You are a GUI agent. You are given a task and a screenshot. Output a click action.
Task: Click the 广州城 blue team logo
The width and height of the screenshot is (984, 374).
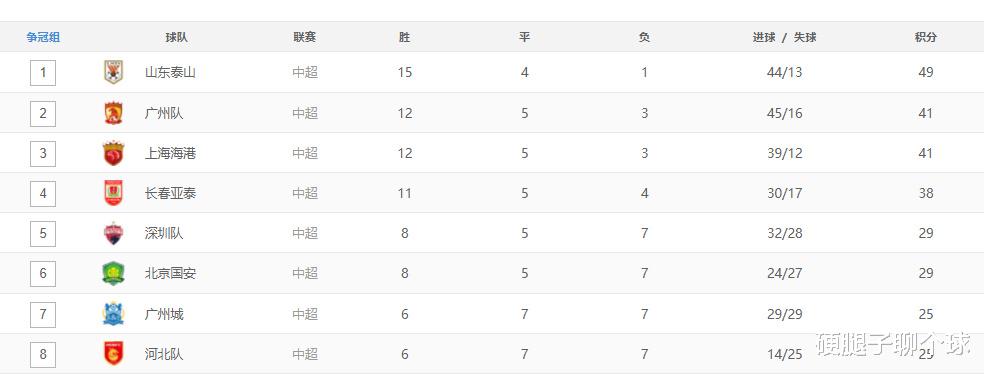113,314
